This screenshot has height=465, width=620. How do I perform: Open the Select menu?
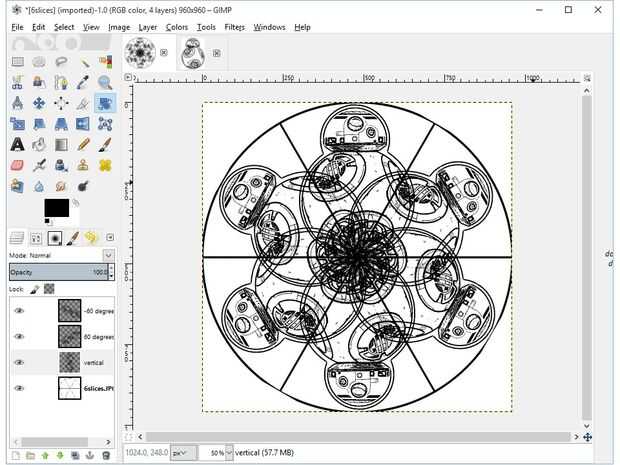(x=64, y=27)
